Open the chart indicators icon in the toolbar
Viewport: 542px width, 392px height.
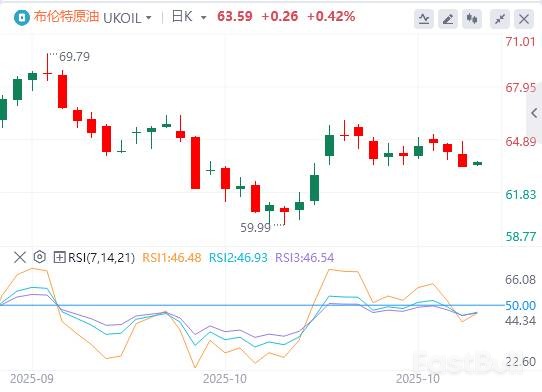click(x=424, y=19)
